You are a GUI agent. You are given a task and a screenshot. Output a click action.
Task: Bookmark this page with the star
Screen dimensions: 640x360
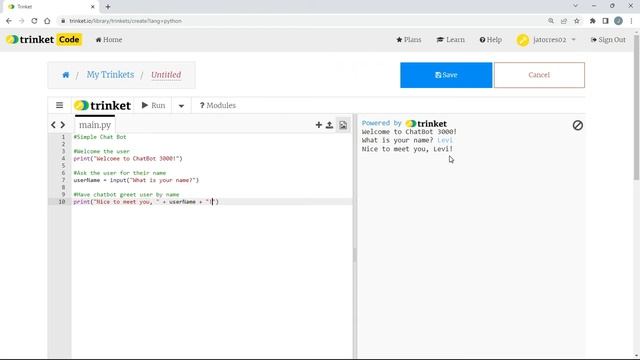click(577, 21)
